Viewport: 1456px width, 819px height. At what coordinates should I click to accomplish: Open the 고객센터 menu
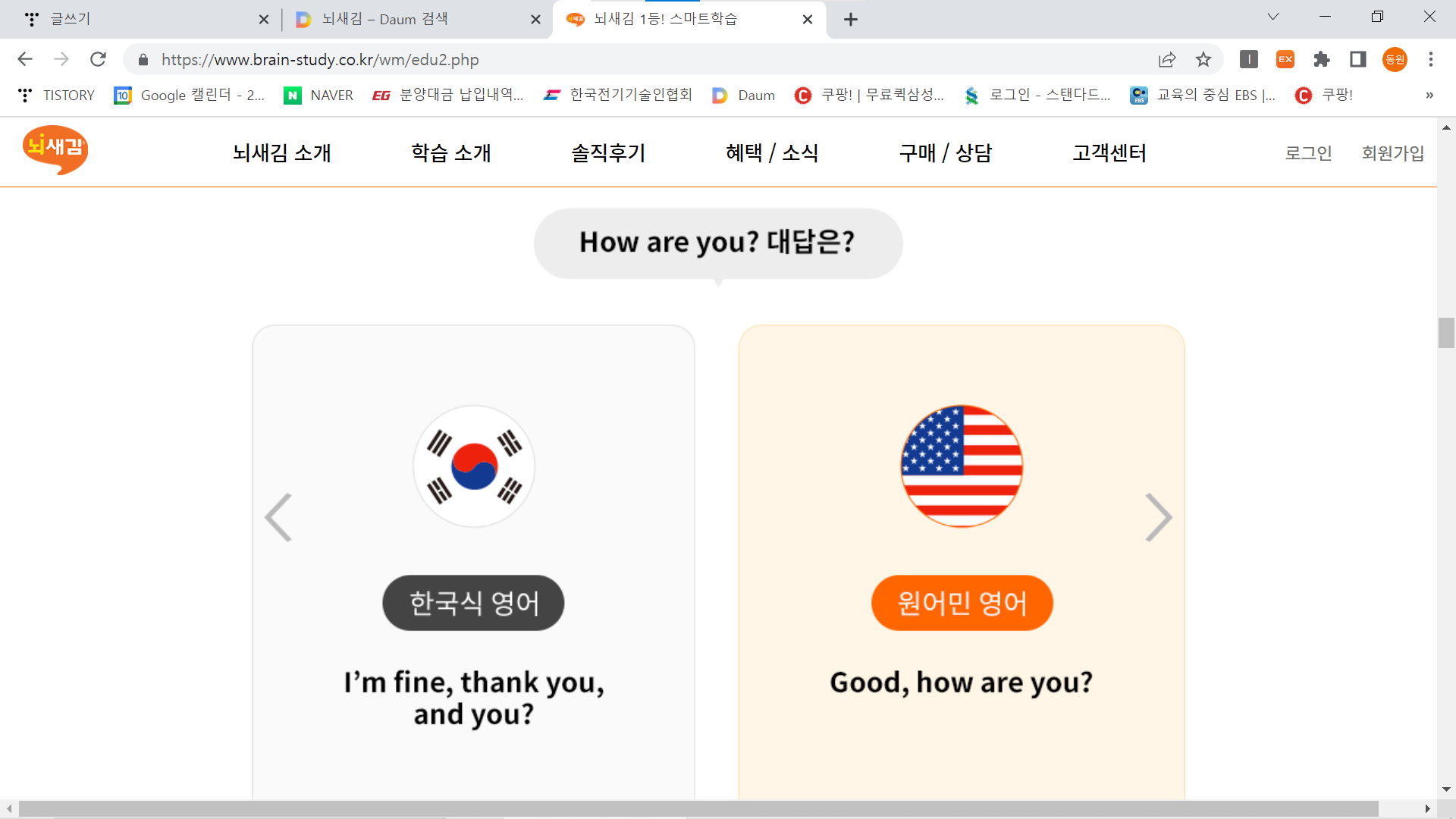1109,153
